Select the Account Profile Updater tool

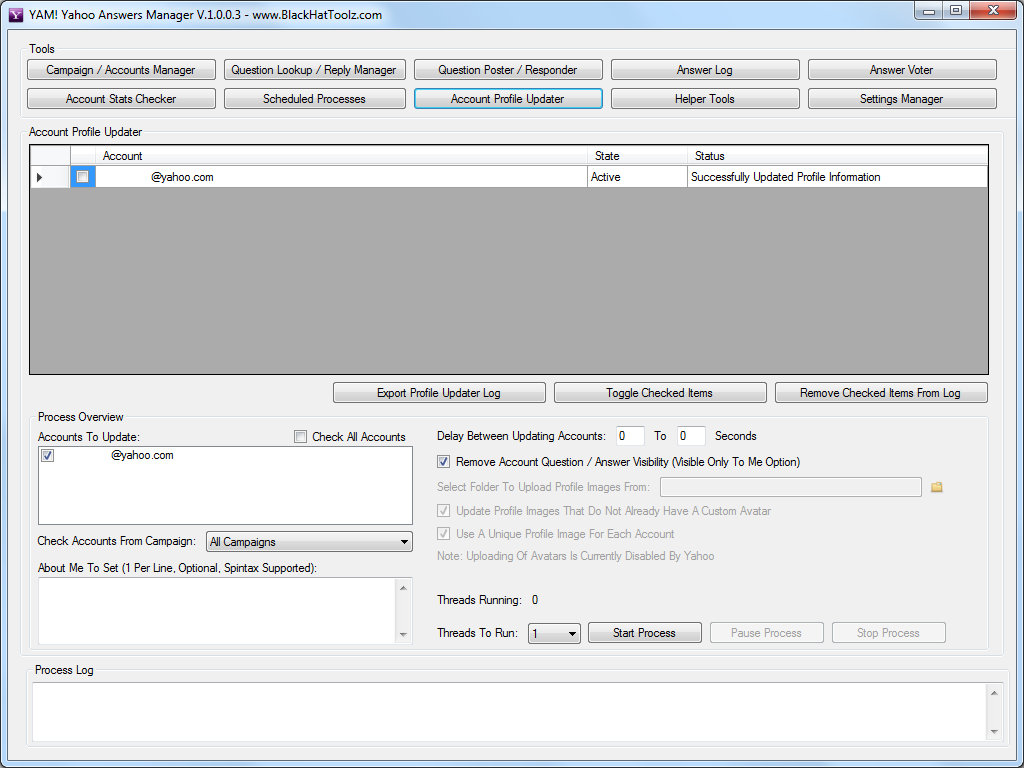click(x=507, y=99)
